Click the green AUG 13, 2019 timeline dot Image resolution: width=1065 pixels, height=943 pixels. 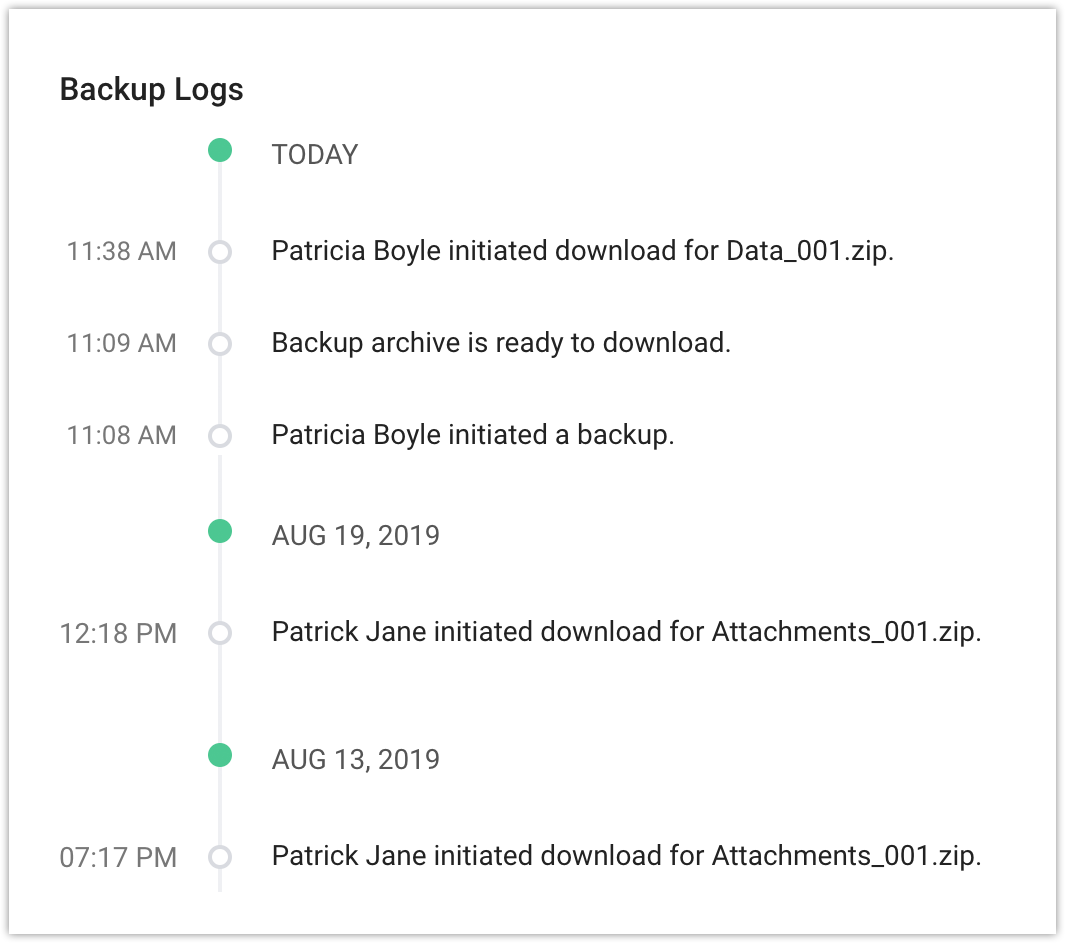click(x=220, y=755)
